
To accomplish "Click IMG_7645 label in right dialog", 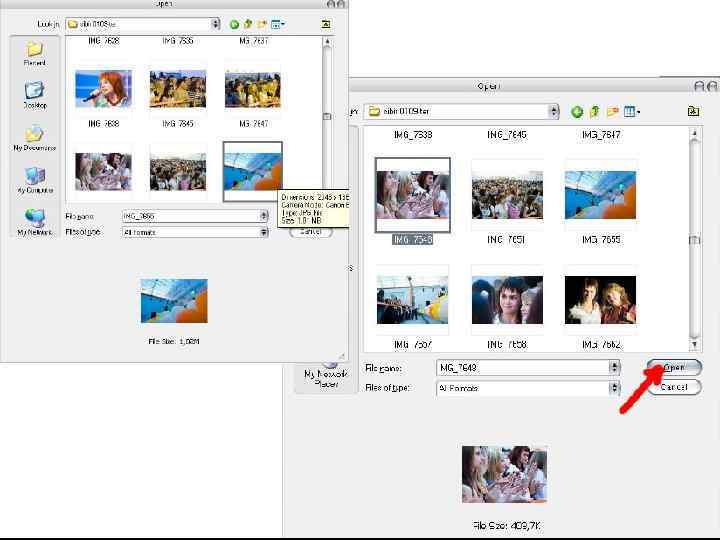I will (507, 135).
